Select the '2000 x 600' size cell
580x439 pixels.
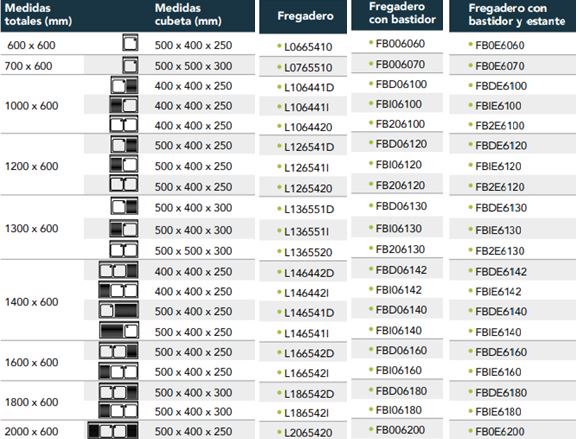[x=31, y=432]
